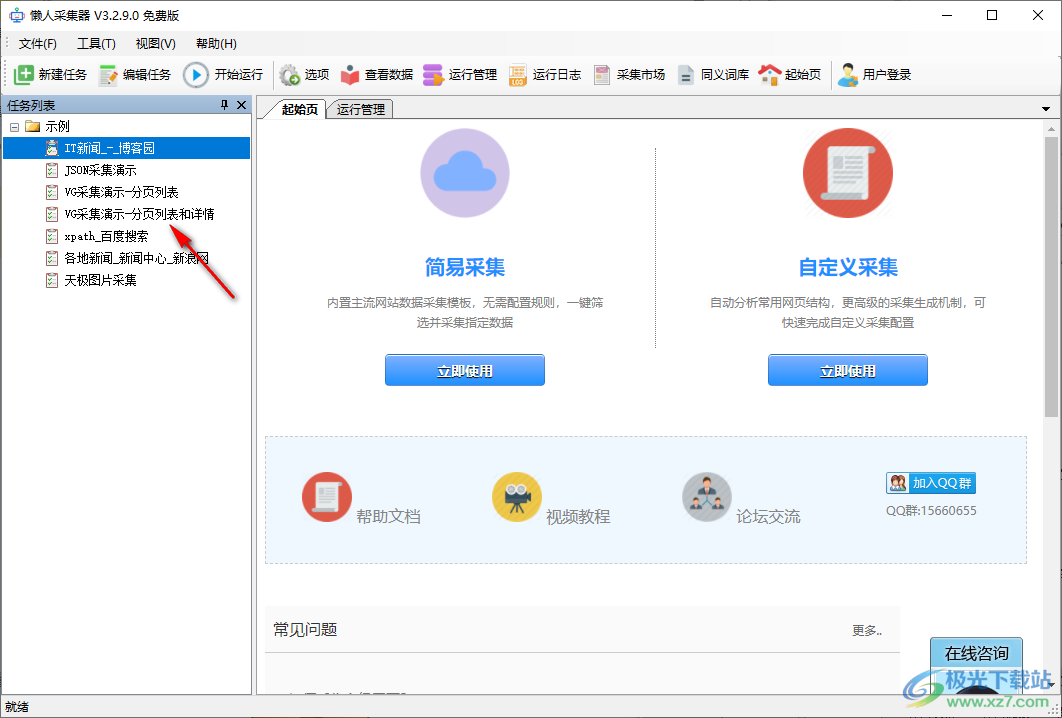This screenshot has width=1062, height=718.
Task: Open the tab list dropdown arrow
Action: pyautogui.click(x=1046, y=108)
